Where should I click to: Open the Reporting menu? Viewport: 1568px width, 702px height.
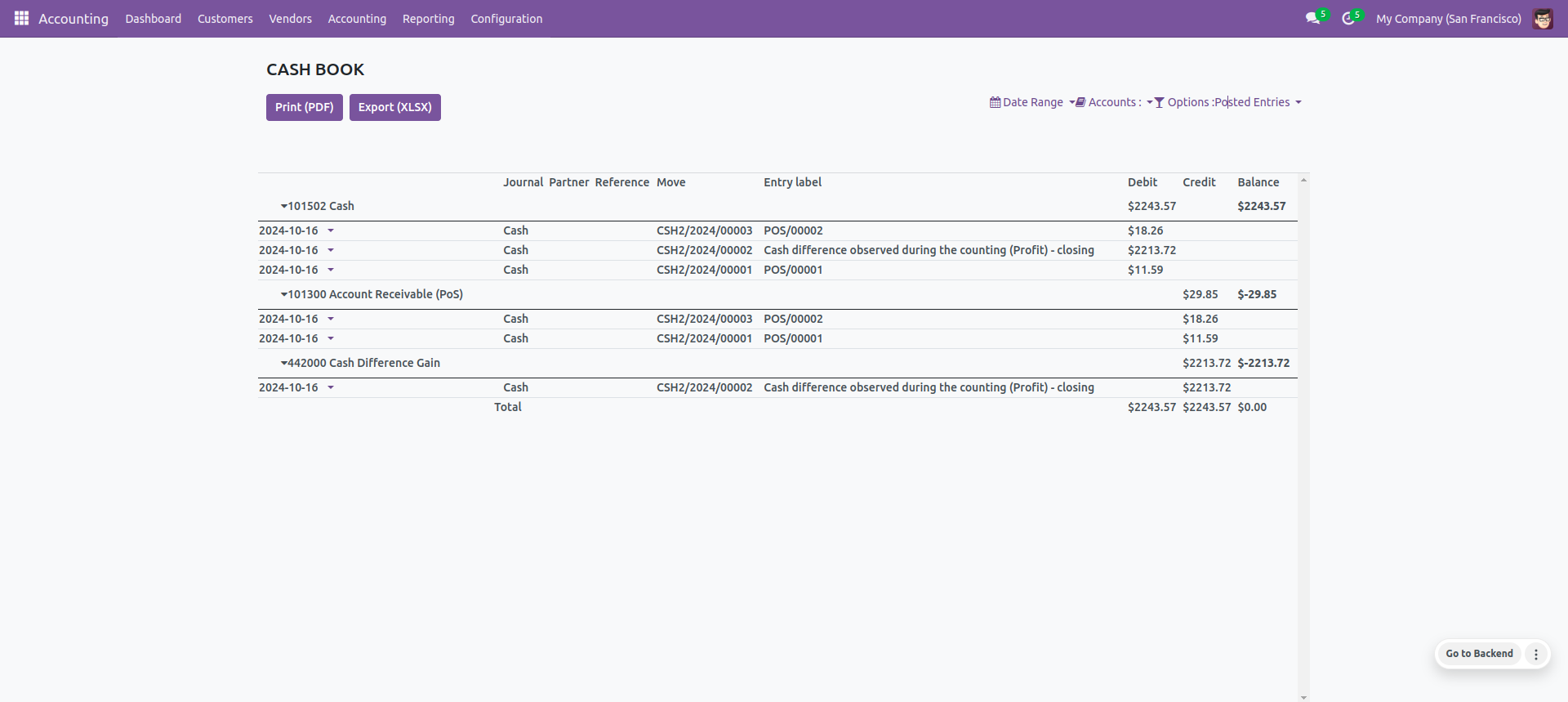tap(428, 19)
